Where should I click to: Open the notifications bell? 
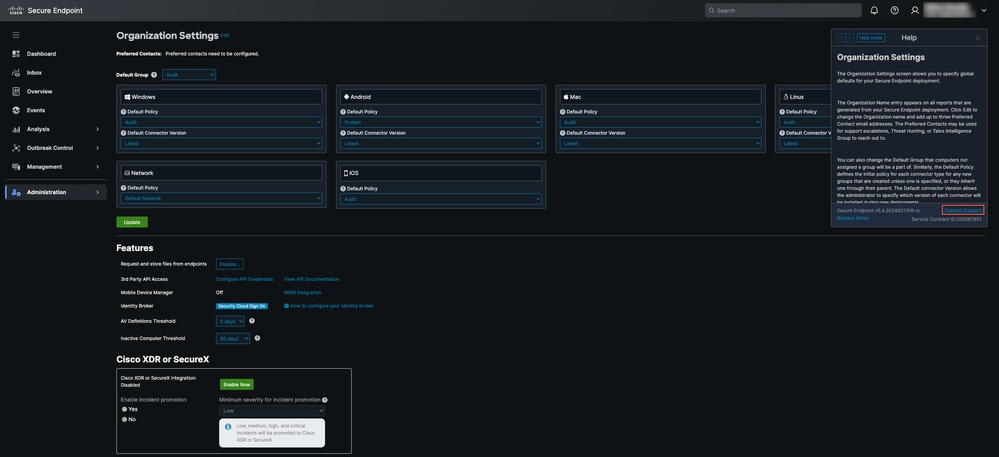(874, 10)
